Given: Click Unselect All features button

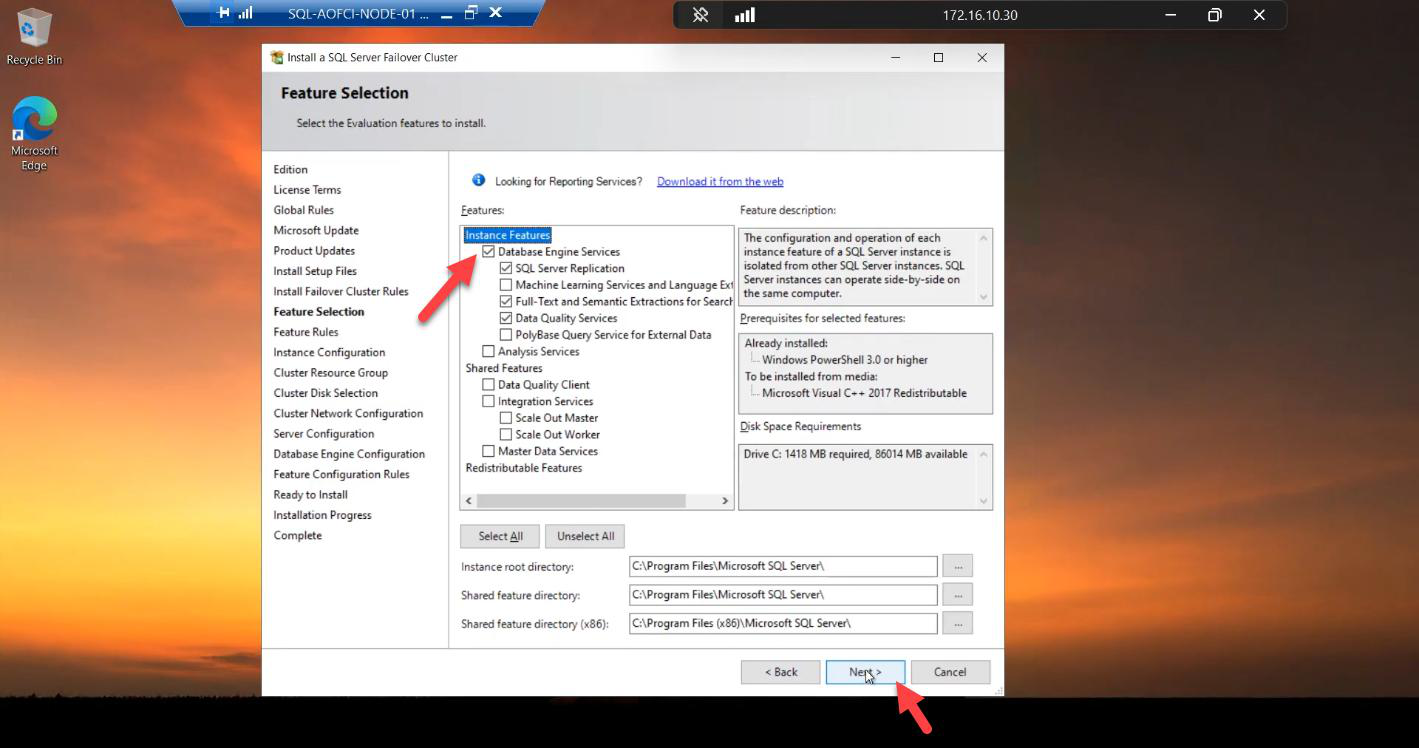Looking at the screenshot, I should (x=585, y=536).
